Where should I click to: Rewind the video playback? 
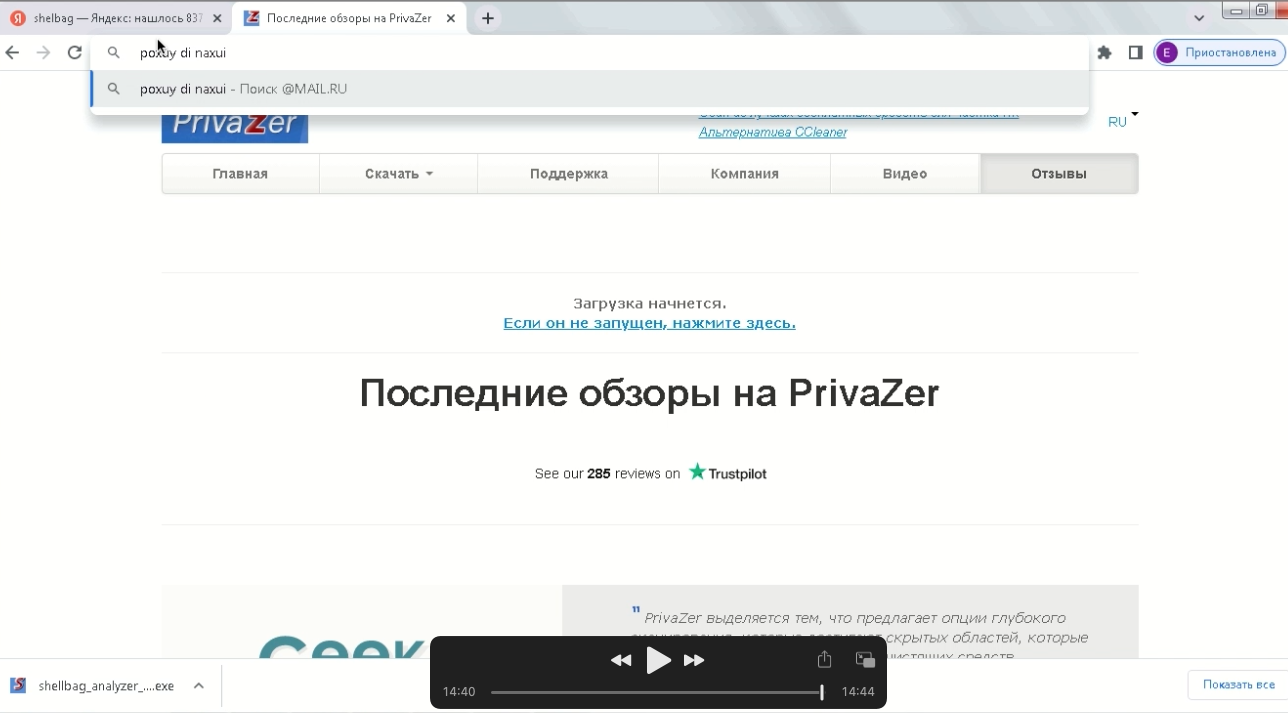621,660
